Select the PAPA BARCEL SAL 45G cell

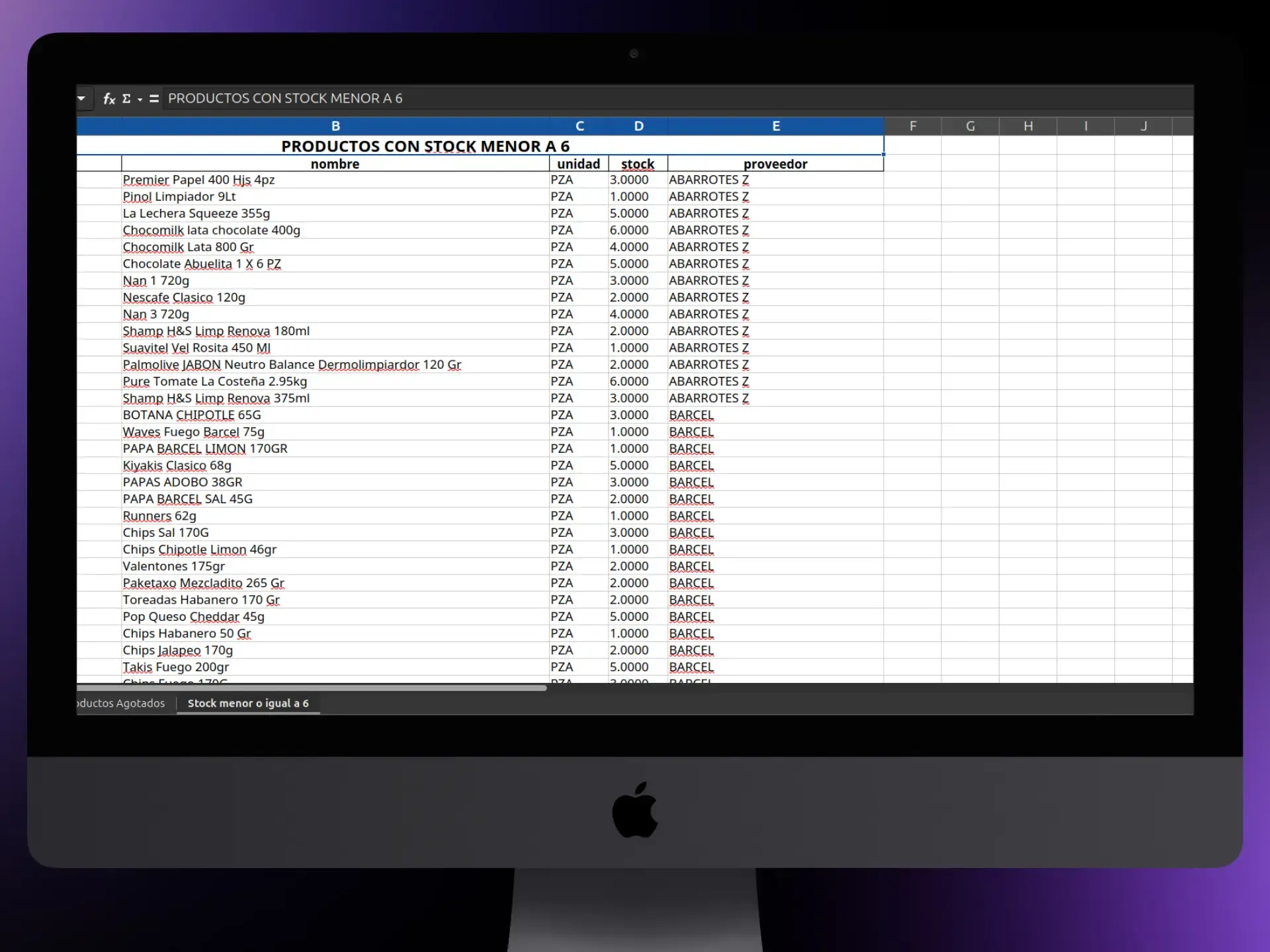coord(335,499)
